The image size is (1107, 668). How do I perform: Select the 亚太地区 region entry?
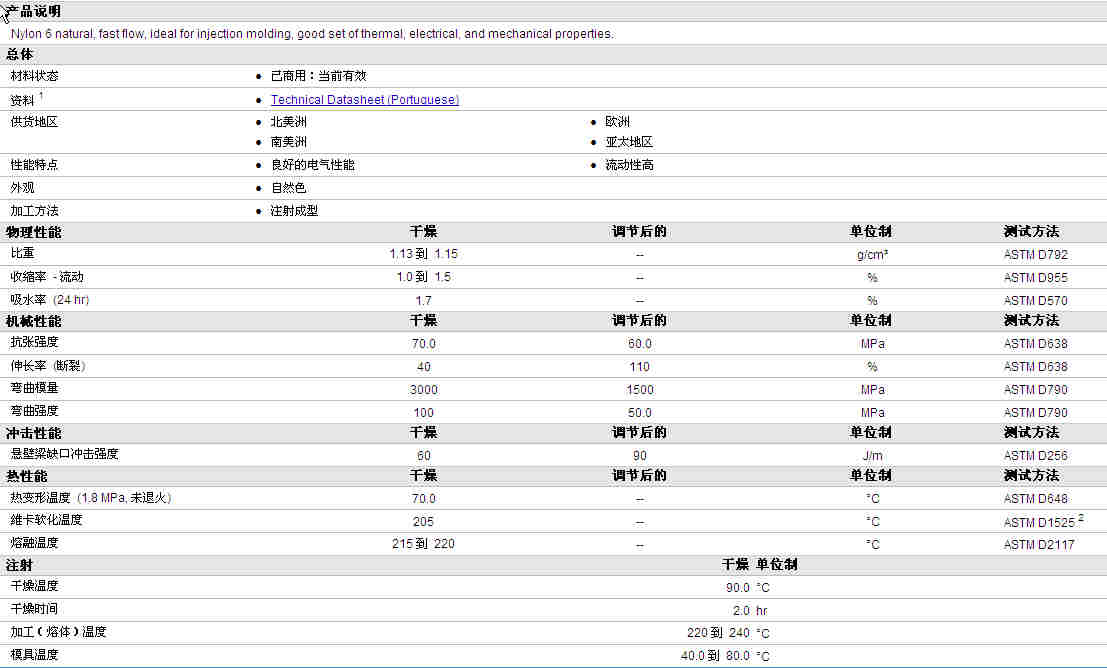(629, 142)
